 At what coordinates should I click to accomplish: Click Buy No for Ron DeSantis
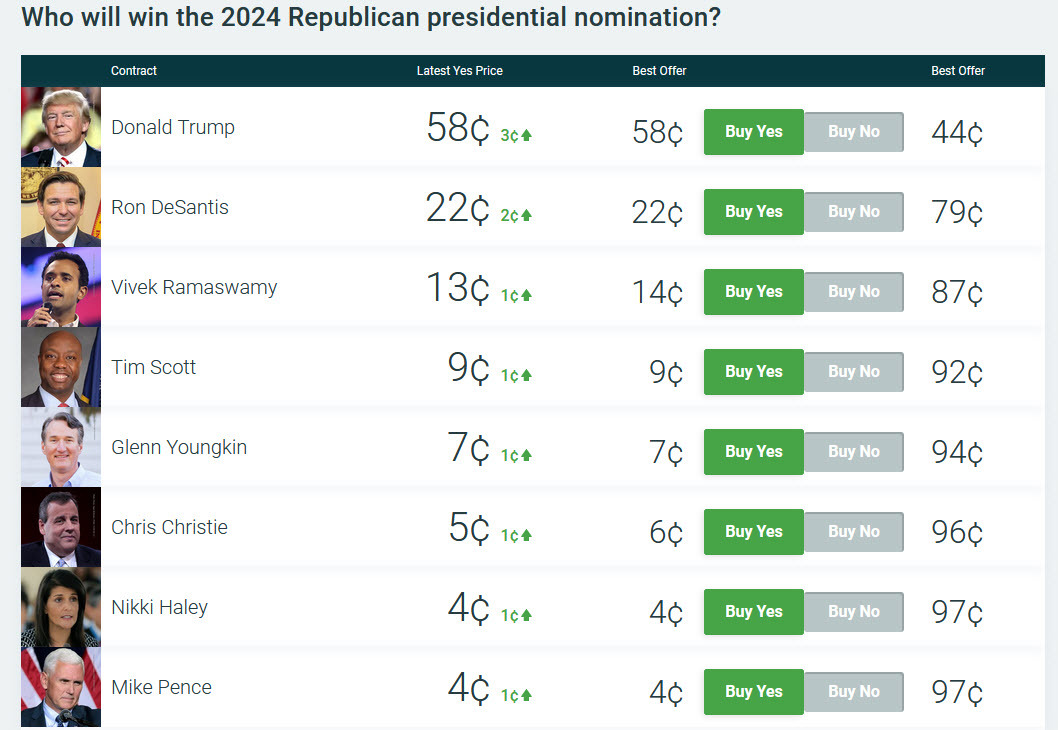coord(853,211)
